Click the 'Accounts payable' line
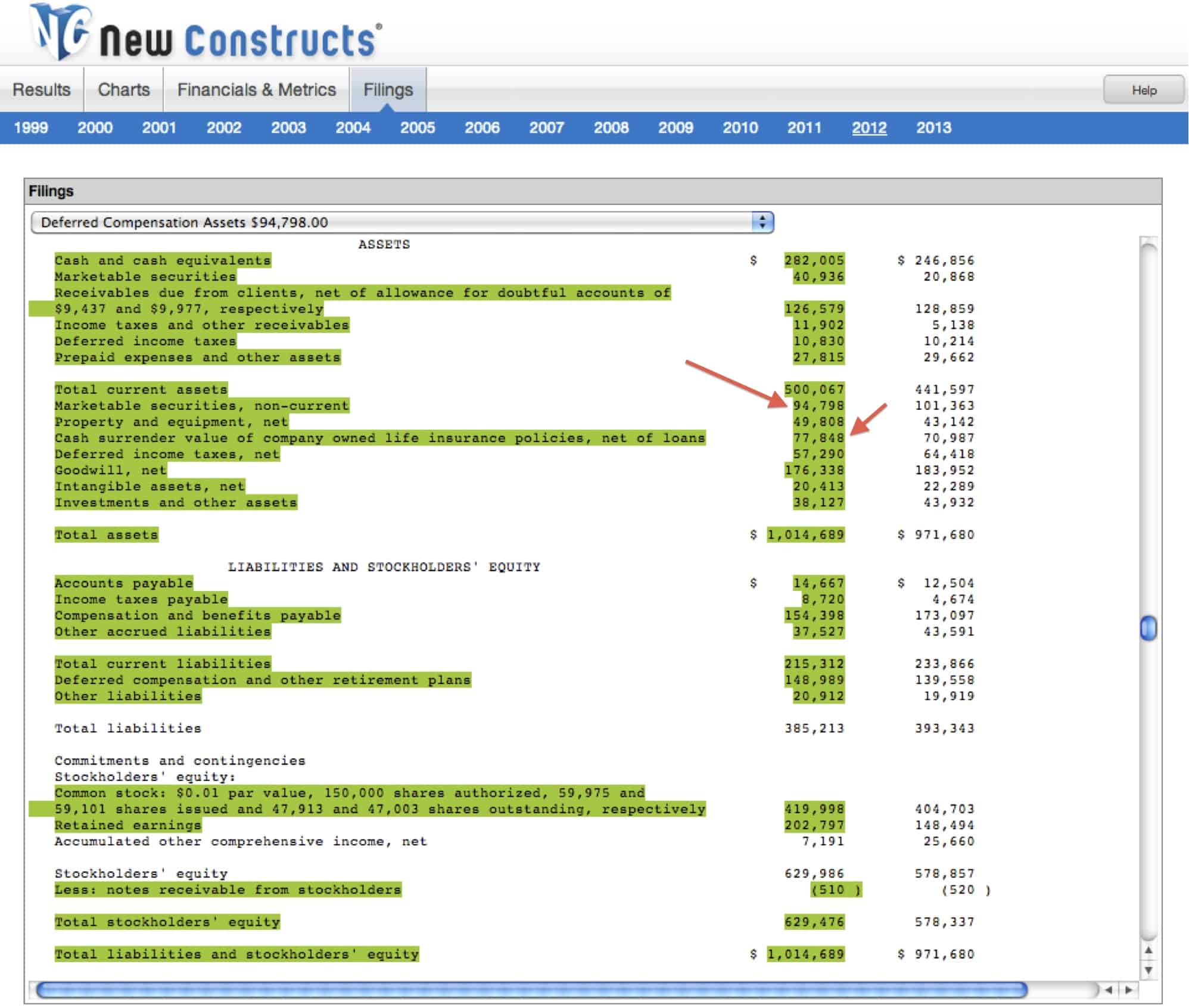 tap(124, 583)
